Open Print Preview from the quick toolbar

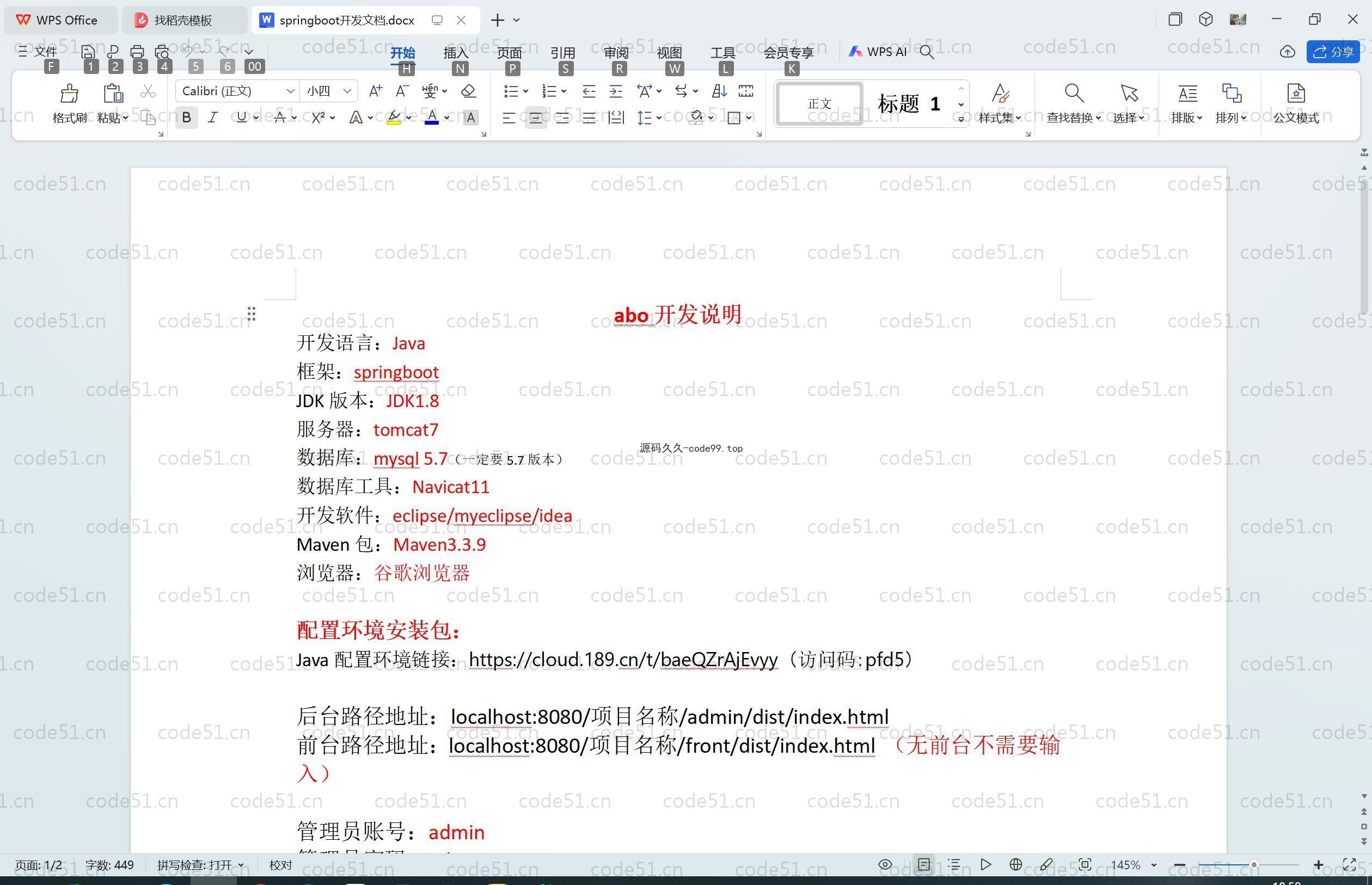tap(163, 52)
